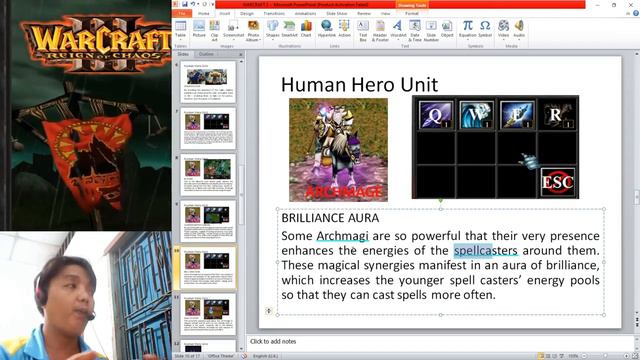The height and width of the screenshot is (360, 640).
Task: Open the File tab
Action: (182, 13)
